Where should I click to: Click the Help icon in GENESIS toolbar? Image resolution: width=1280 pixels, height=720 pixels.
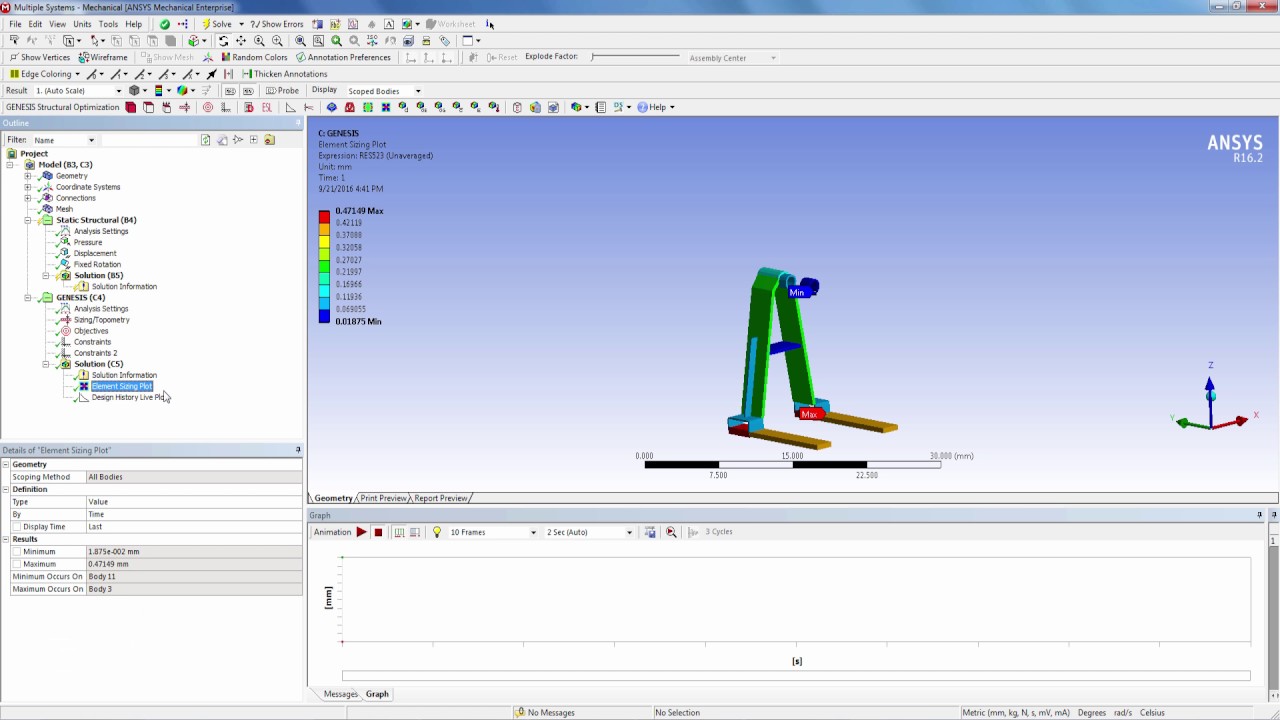click(656, 107)
